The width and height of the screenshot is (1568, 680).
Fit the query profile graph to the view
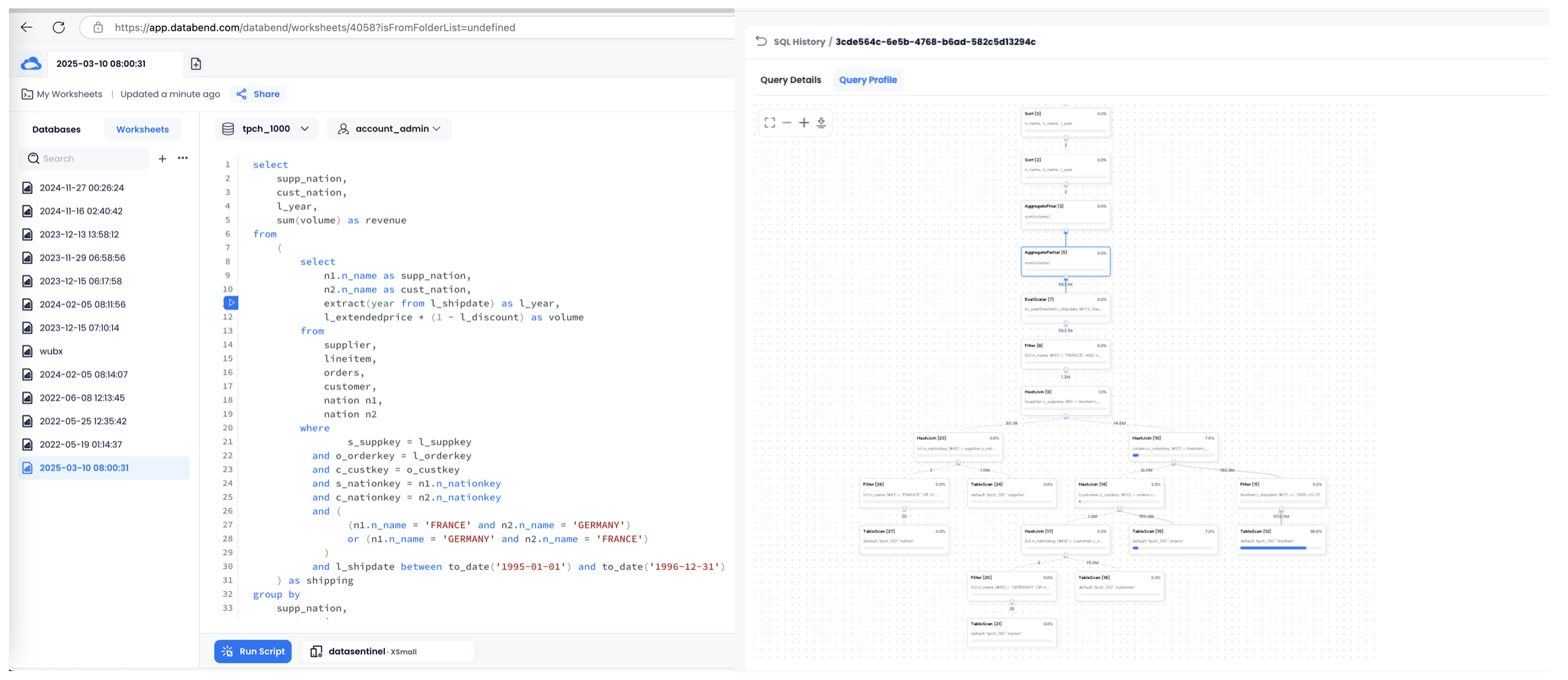tap(770, 122)
